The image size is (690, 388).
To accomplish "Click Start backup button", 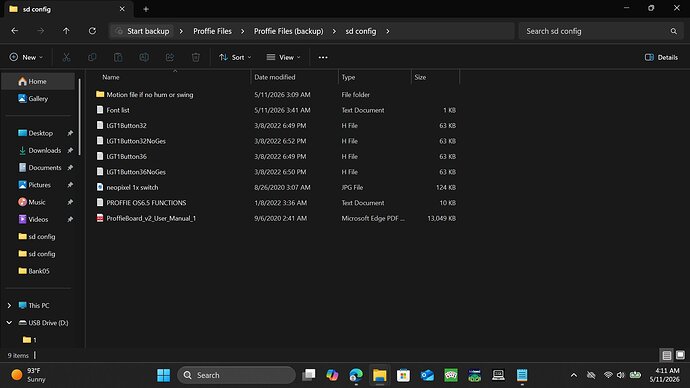I will pos(143,31).
